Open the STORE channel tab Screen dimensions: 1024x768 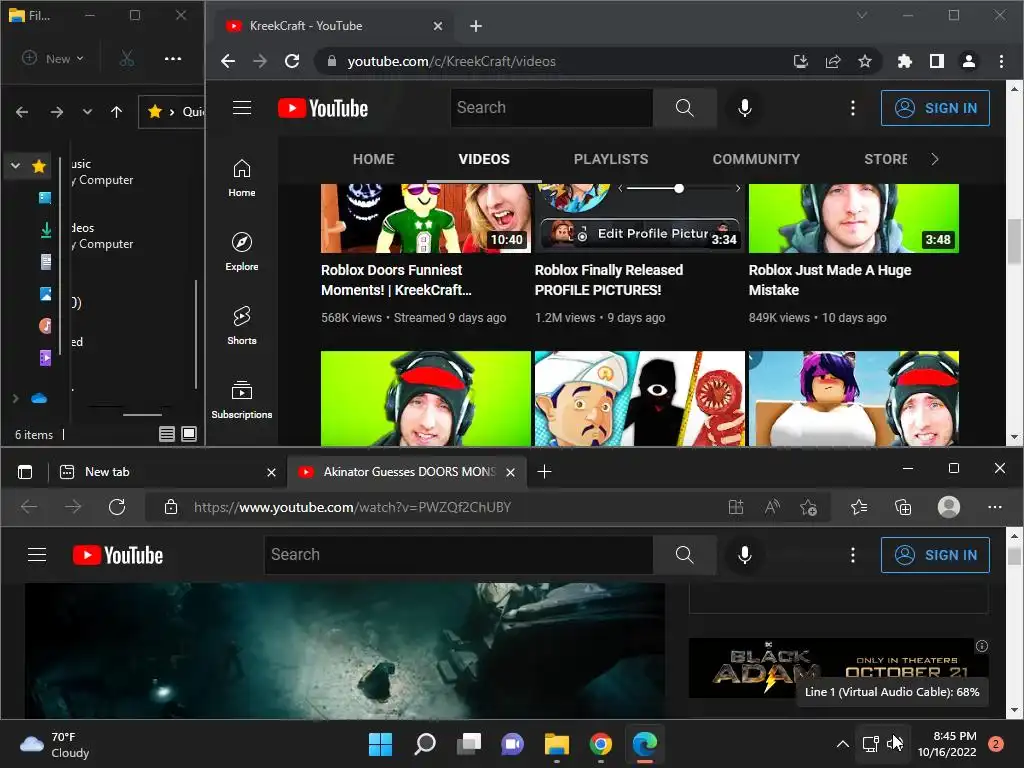(x=886, y=159)
